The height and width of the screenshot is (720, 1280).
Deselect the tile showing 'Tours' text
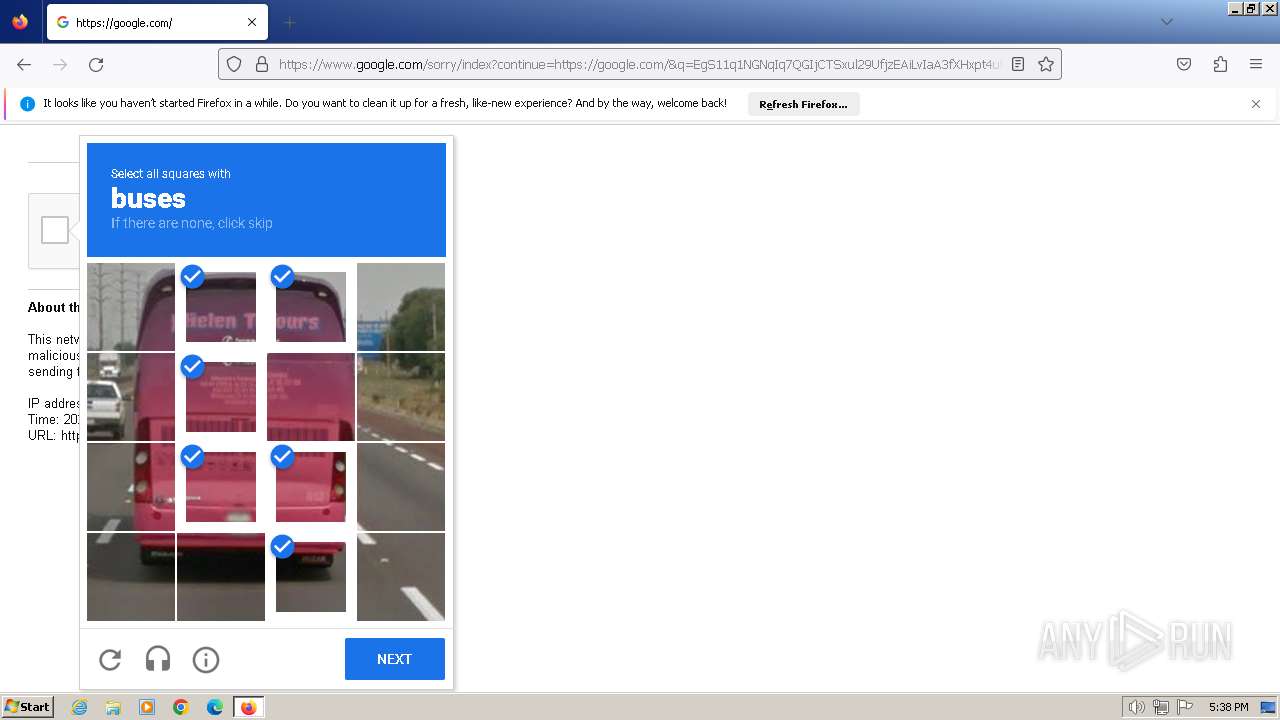point(311,307)
